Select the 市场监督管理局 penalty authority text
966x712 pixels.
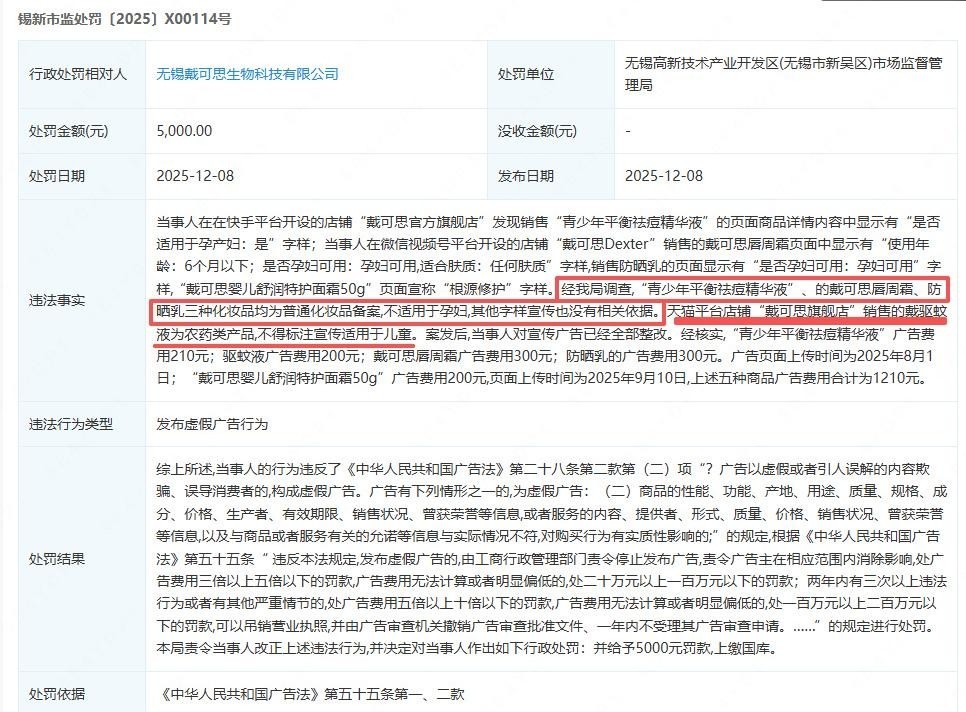point(784,74)
